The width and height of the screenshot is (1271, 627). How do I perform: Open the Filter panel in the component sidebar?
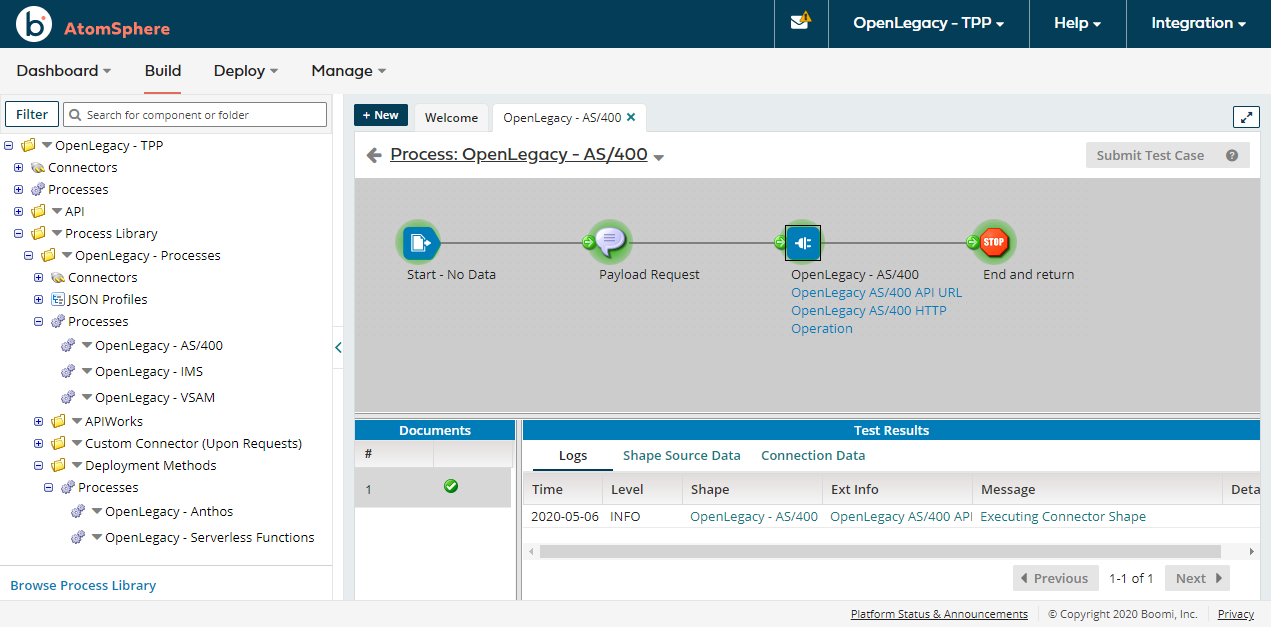click(x=31, y=114)
